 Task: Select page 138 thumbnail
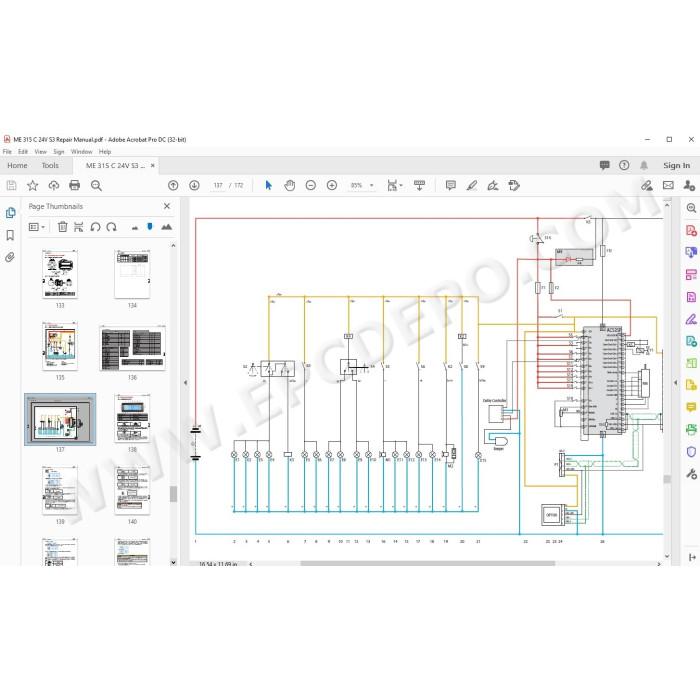pyautogui.click(x=132, y=418)
